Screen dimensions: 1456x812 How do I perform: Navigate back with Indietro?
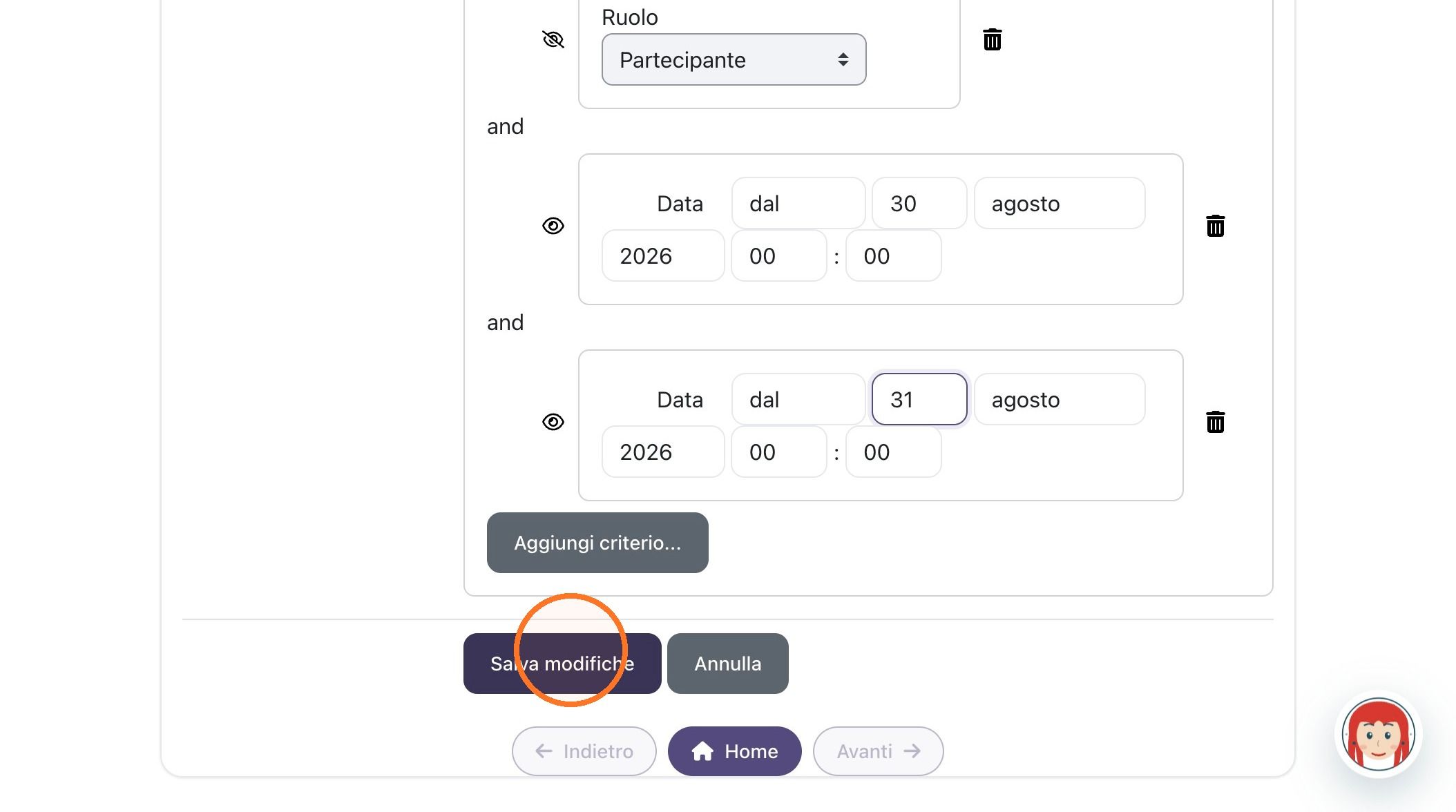tap(584, 751)
